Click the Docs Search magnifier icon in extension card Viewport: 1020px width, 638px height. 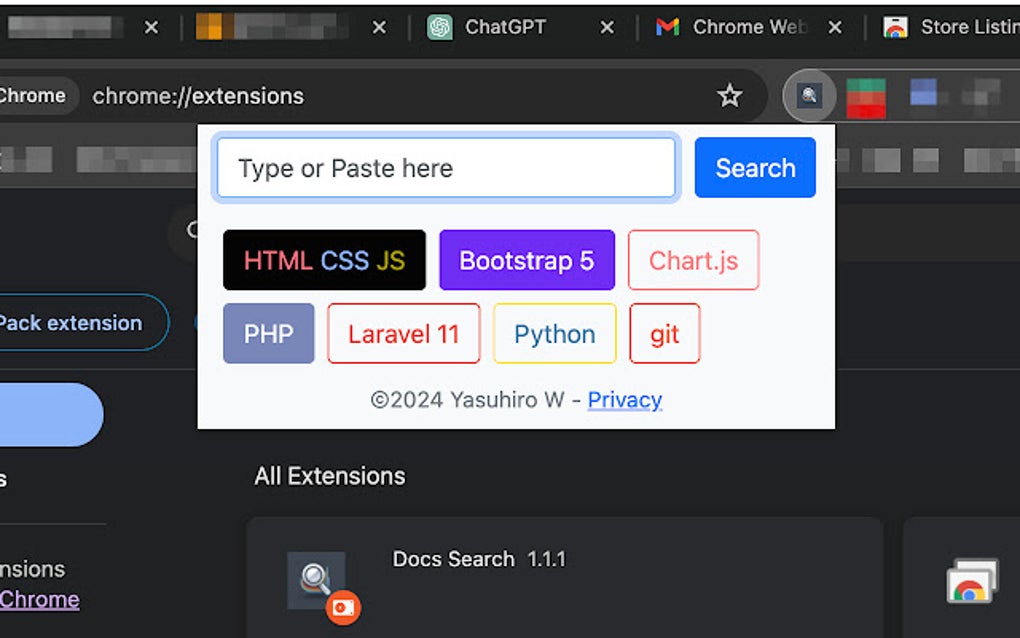(x=317, y=579)
